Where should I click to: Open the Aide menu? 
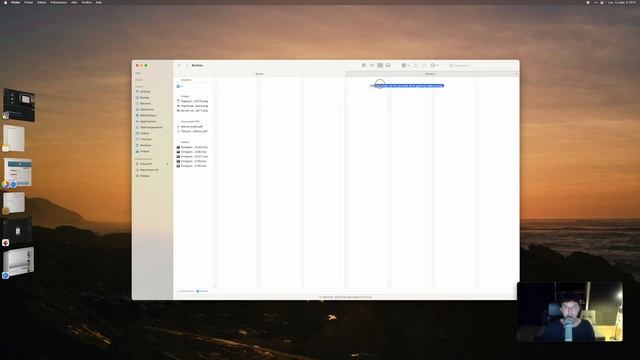point(99,2)
